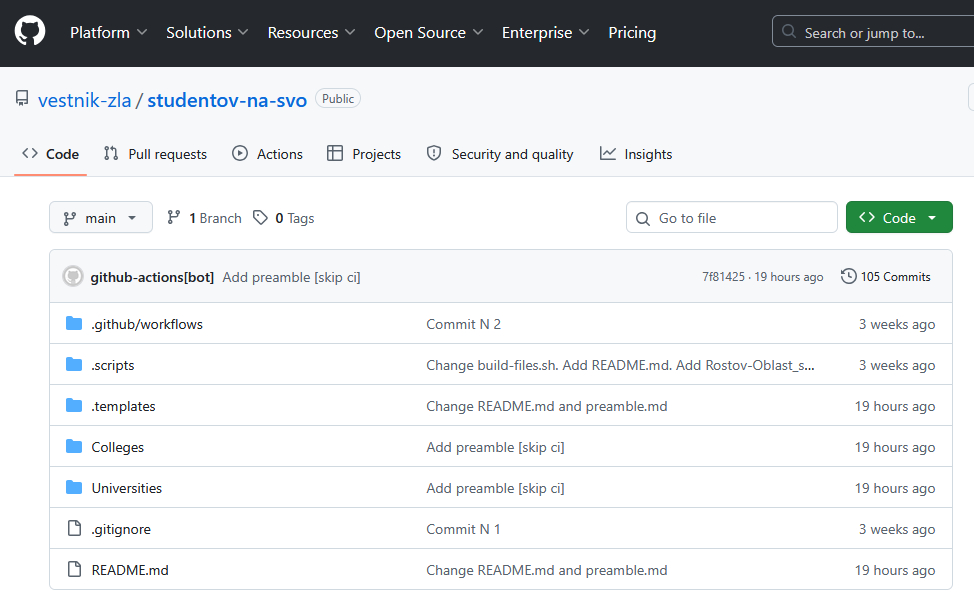Screen dimensions: 974x594
Task: Click the GitHub Octocat logo
Action: [x=30, y=31]
